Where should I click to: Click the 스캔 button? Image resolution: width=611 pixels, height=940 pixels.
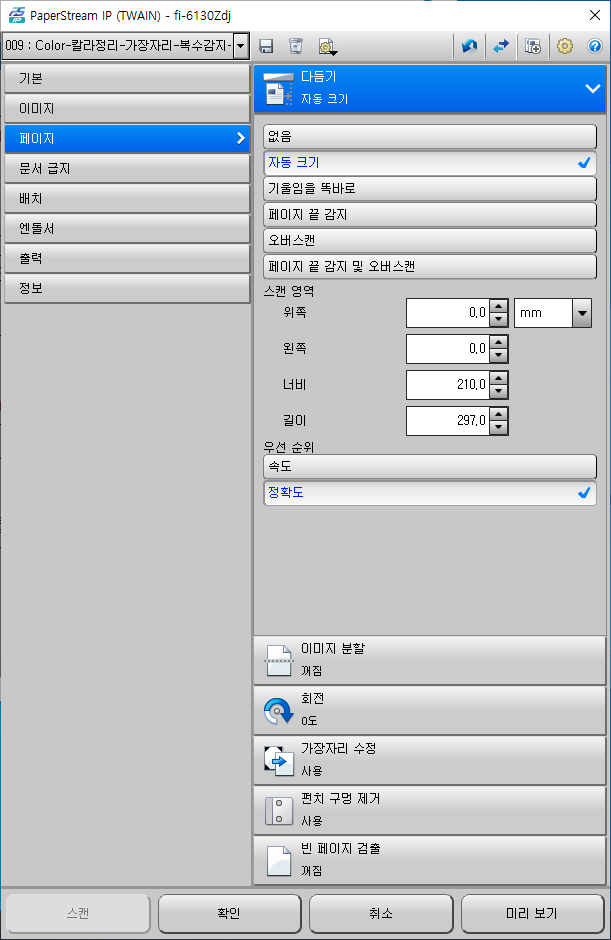pos(78,914)
